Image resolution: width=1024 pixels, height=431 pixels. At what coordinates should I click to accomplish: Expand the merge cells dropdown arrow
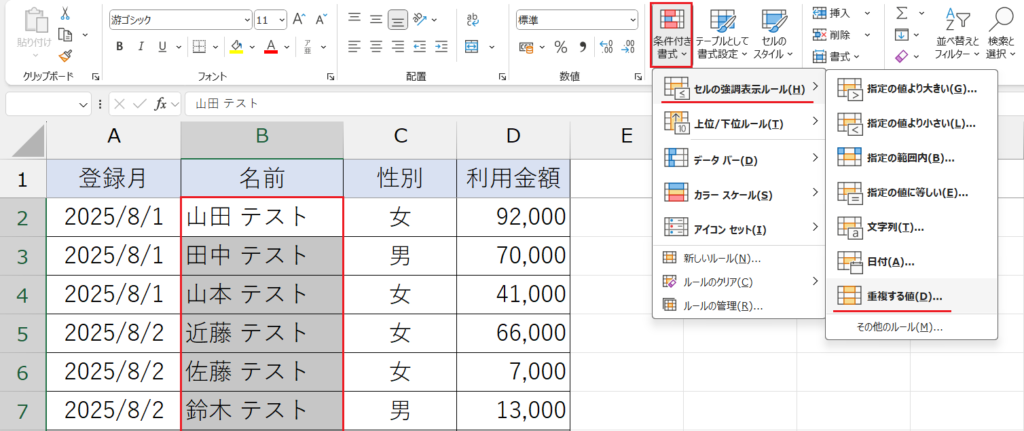pyautogui.click(x=491, y=46)
